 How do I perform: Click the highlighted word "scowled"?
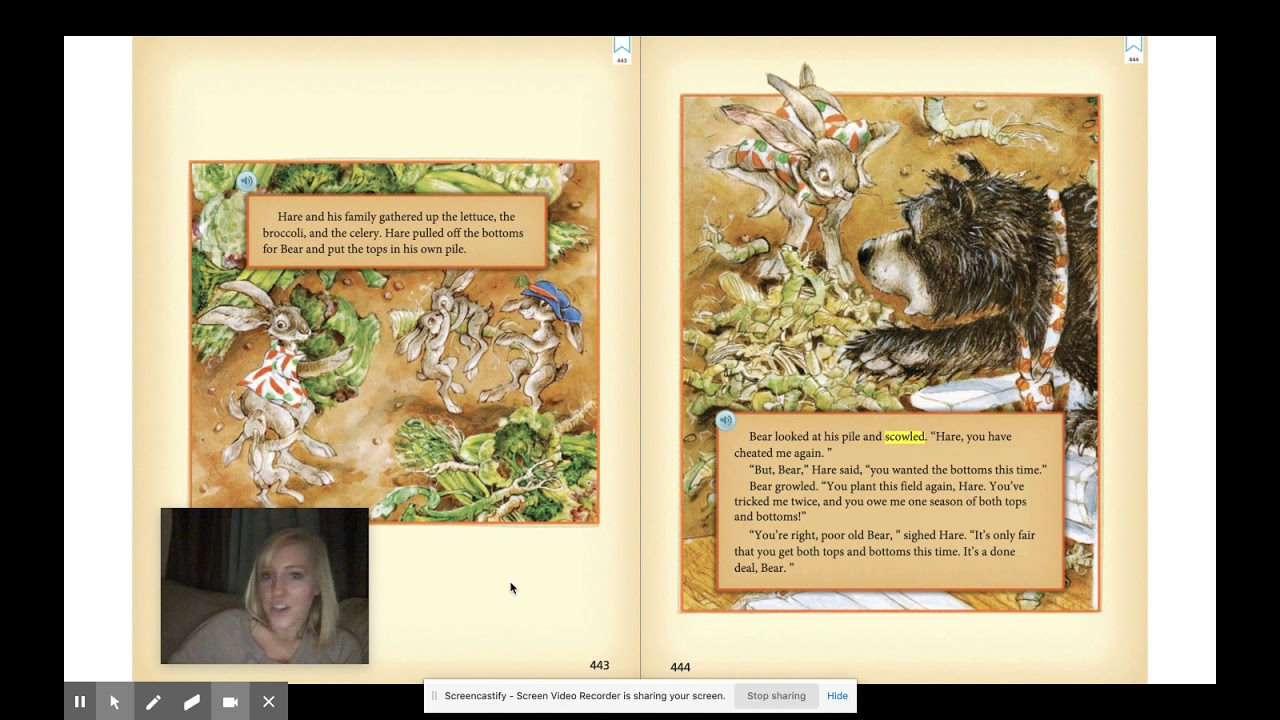(x=905, y=437)
